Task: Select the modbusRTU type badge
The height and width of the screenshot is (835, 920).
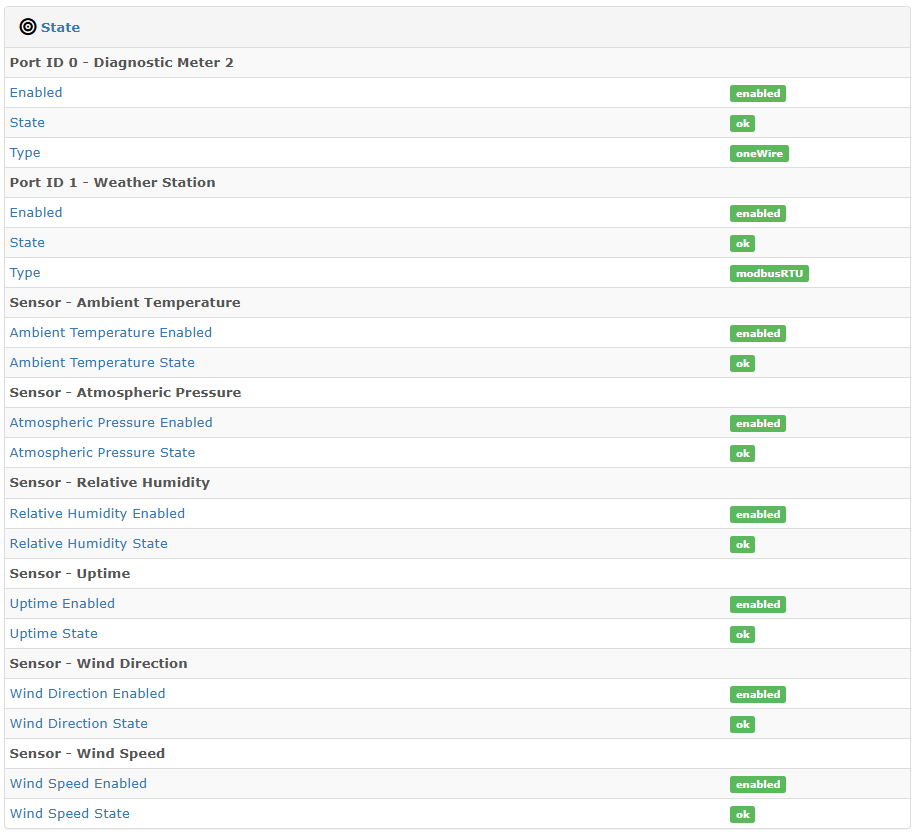Action: click(x=769, y=274)
